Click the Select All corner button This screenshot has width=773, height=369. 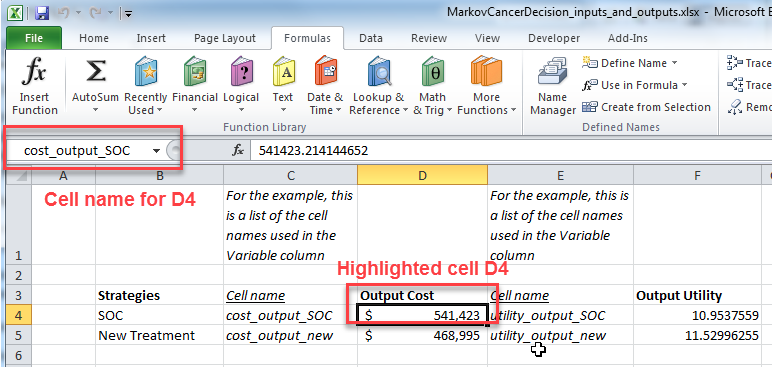click(x=19, y=175)
